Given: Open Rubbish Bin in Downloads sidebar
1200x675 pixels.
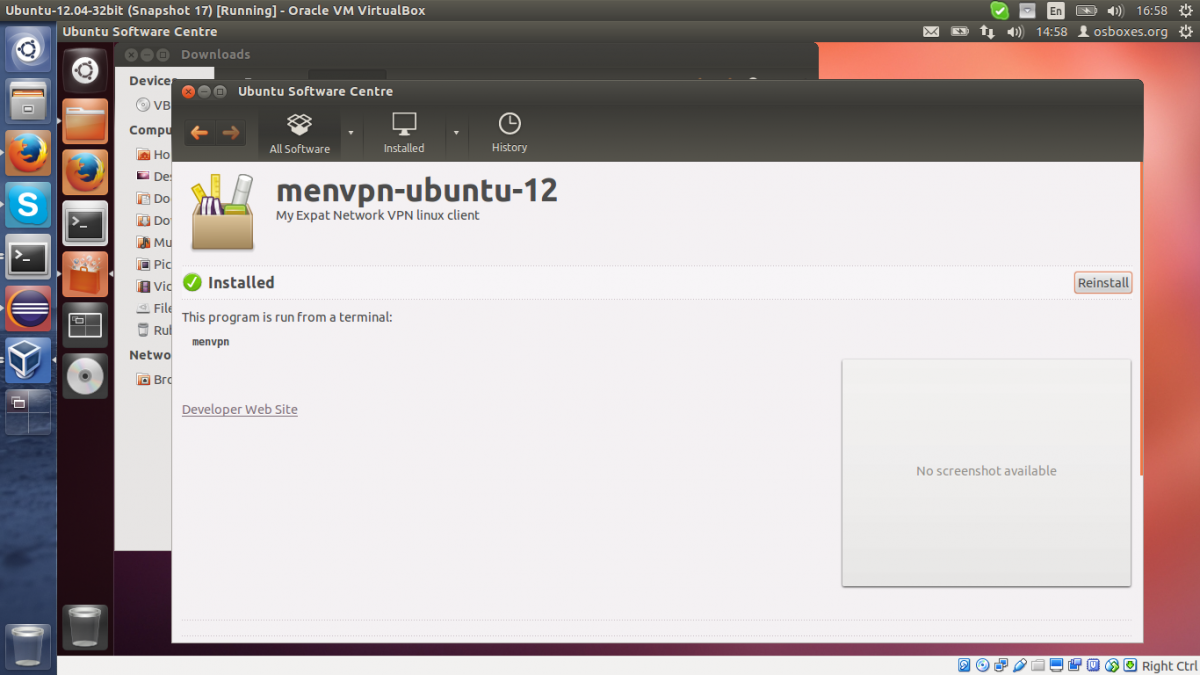Looking at the screenshot, I should click(153, 330).
